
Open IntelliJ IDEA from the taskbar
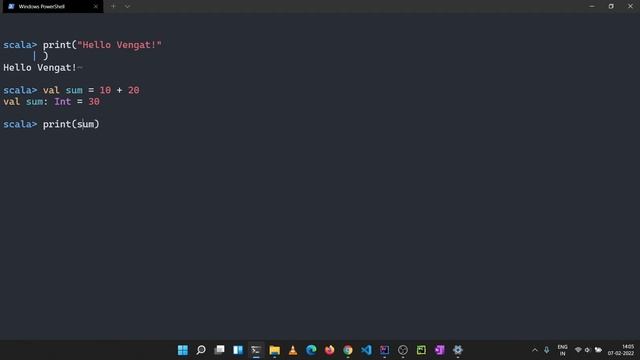384,350
